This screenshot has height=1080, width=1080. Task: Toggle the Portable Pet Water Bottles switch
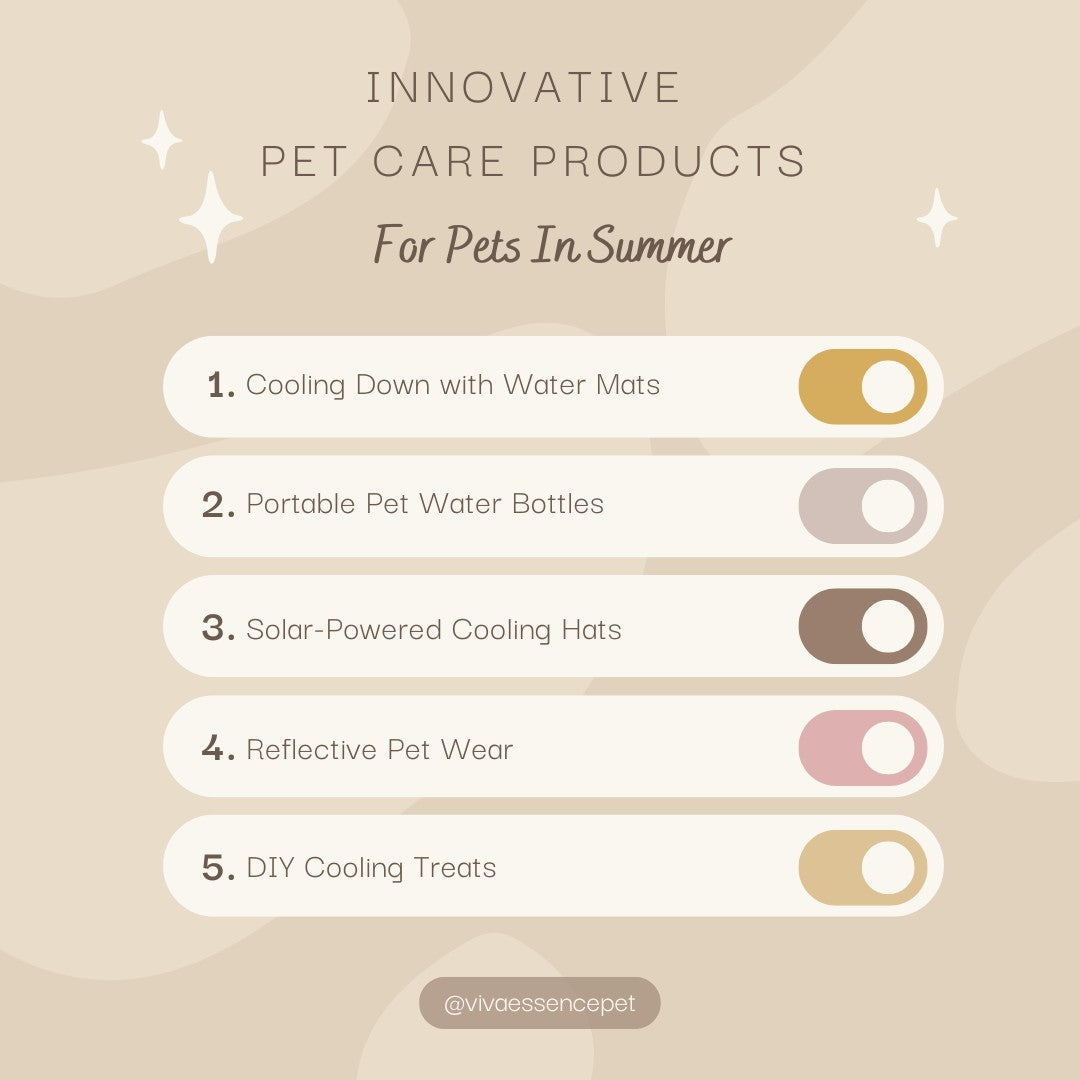[x=863, y=506]
